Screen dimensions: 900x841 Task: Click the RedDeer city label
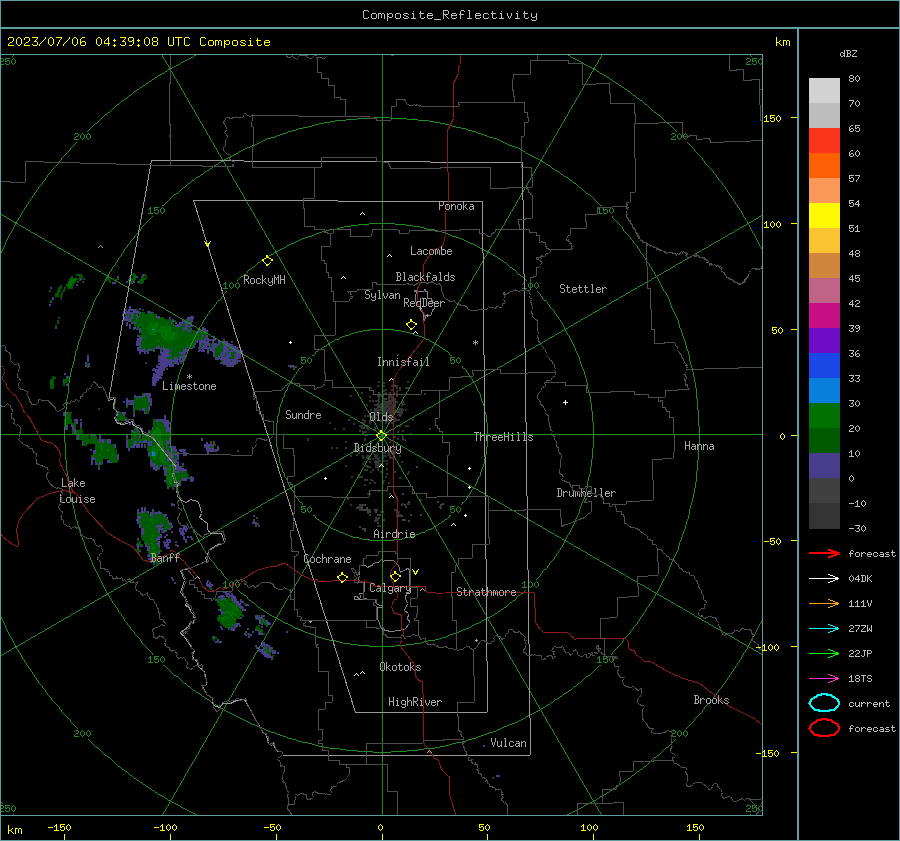tap(424, 303)
